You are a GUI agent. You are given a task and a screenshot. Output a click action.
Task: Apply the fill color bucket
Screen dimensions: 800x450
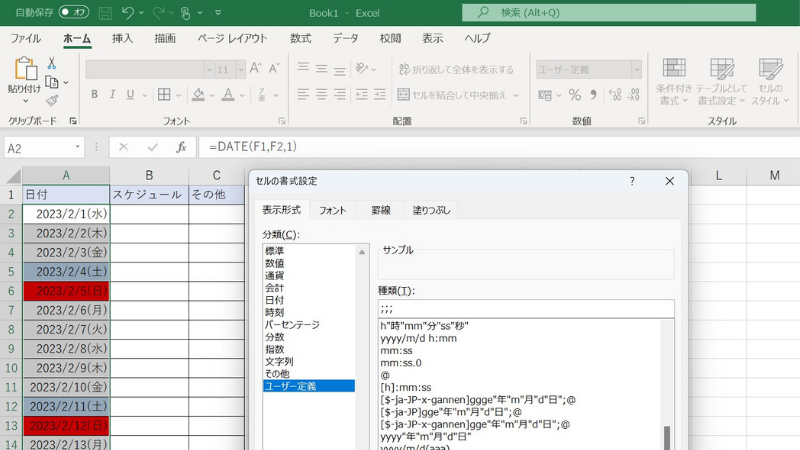198,94
